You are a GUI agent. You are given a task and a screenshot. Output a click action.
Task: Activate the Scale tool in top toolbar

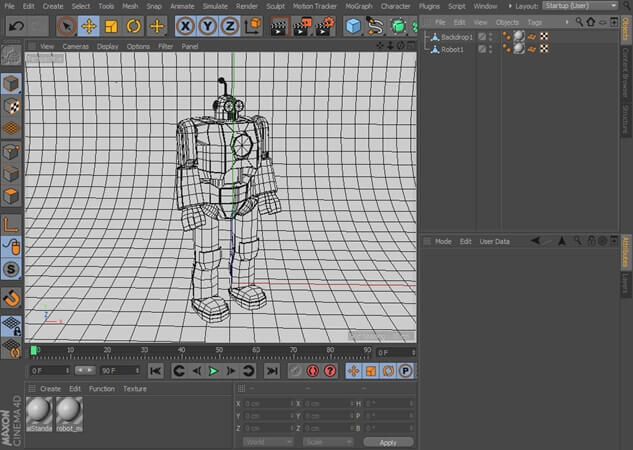click(111, 26)
